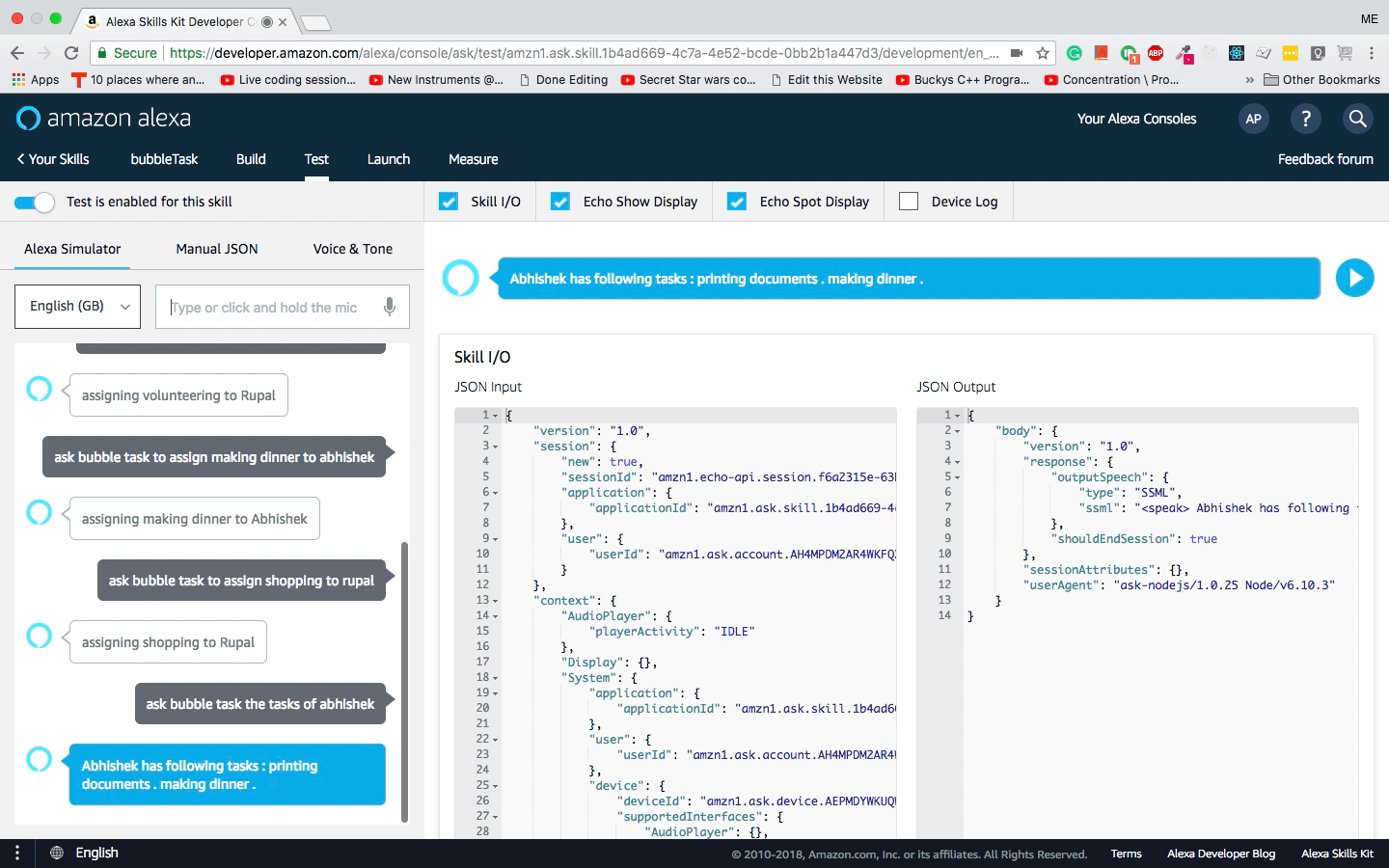Show hidden bookmarks with double chevron
Screen dimensions: 1389x868
pos(1250,80)
